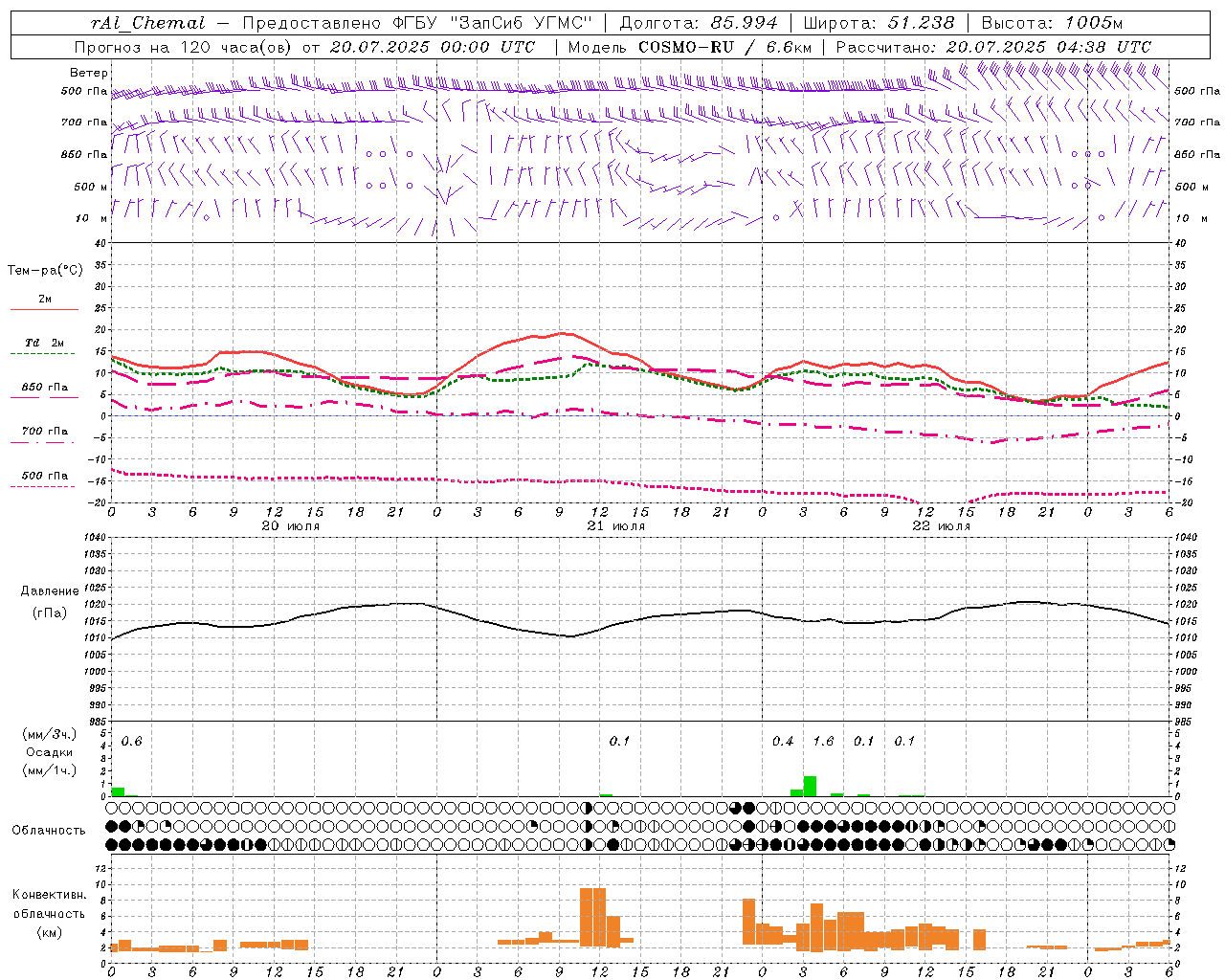The width and height of the screenshot is (1225, 980).
Task: Click the model label COSMO-RU / 6.6км
Action: click(x=724, y=47)
